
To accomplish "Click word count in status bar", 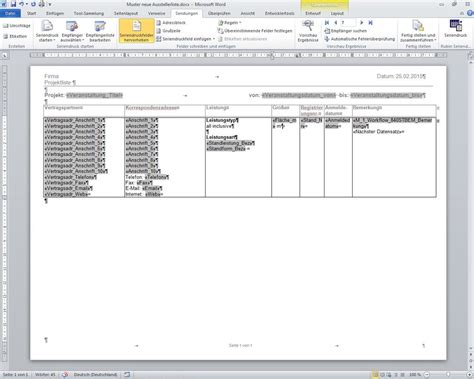I will click(x=45, y=375).
